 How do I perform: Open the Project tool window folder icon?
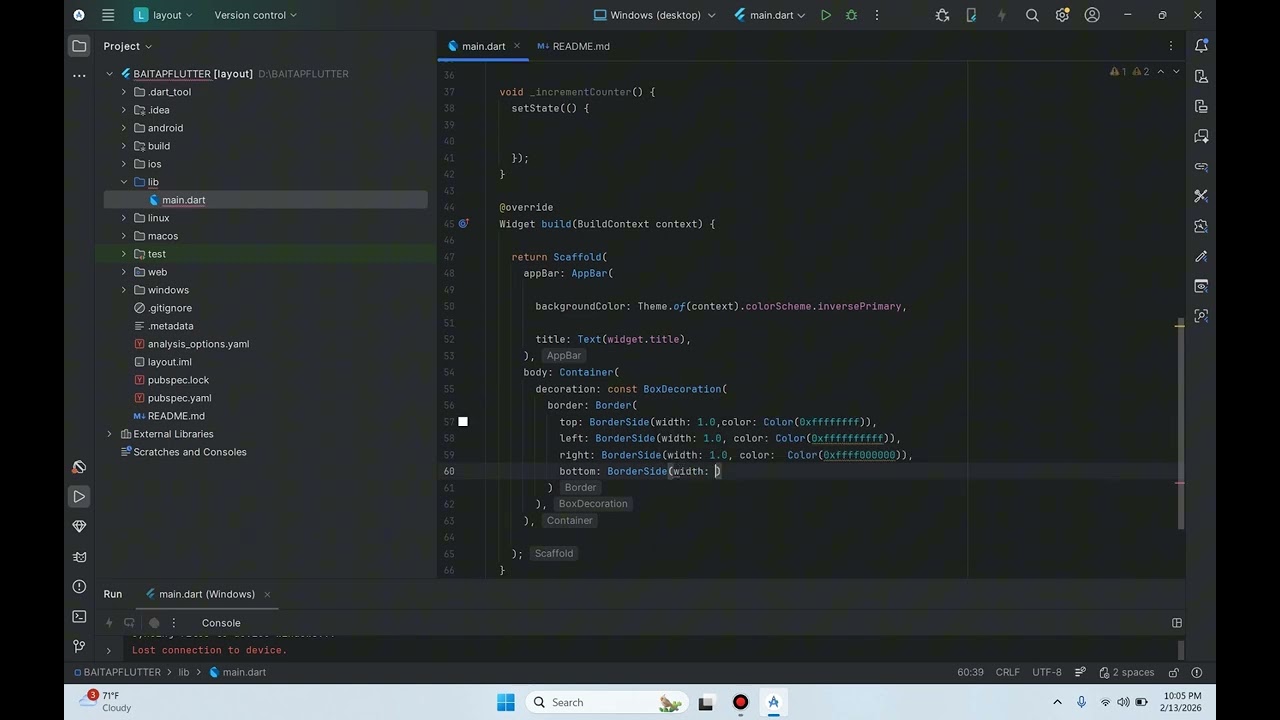tap(79, 46)
